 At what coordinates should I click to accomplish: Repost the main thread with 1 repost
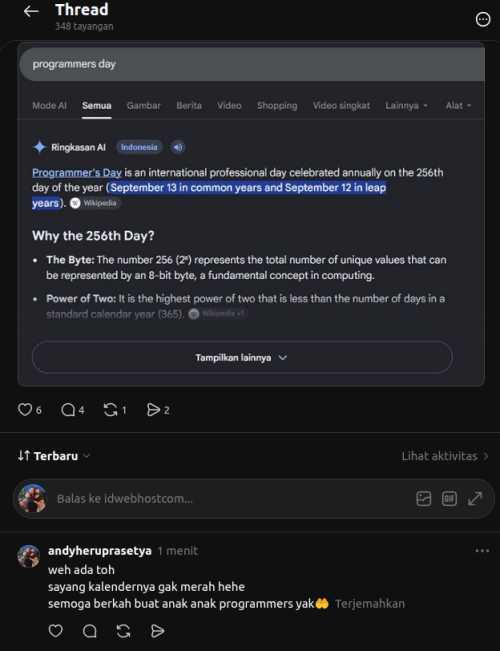110,410
